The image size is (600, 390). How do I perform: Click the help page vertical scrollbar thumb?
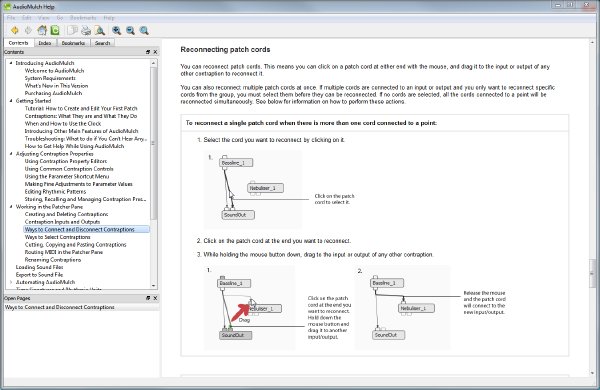(592, 274)
